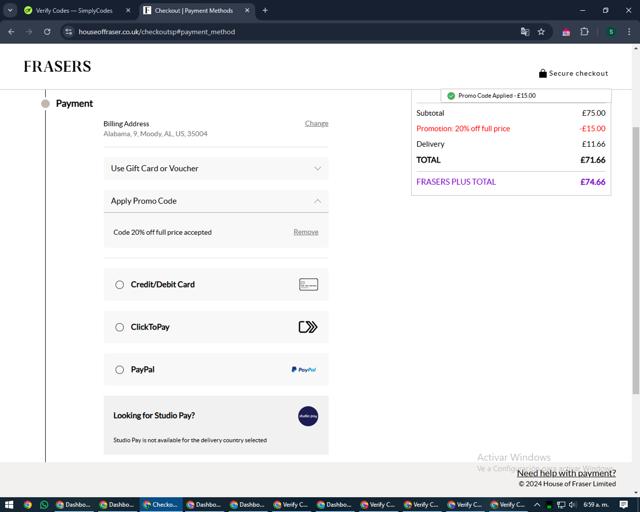640x512 pixels.
Task: Click the ClickToPay arrows logo
Action: pyautogui.click(x=308, y=327)
